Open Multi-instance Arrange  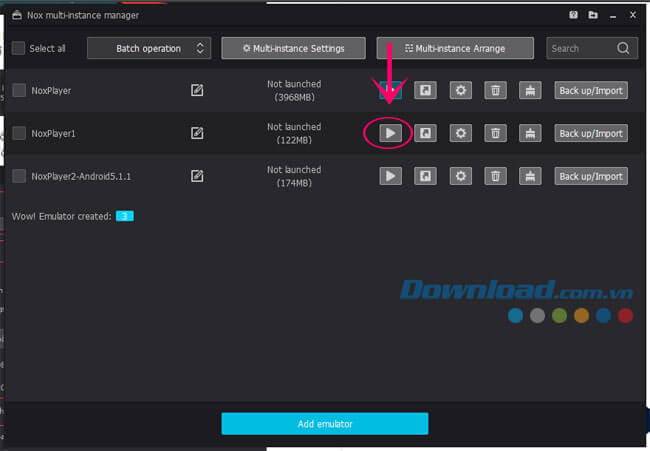pyautogui.click(x=455, y=48)
